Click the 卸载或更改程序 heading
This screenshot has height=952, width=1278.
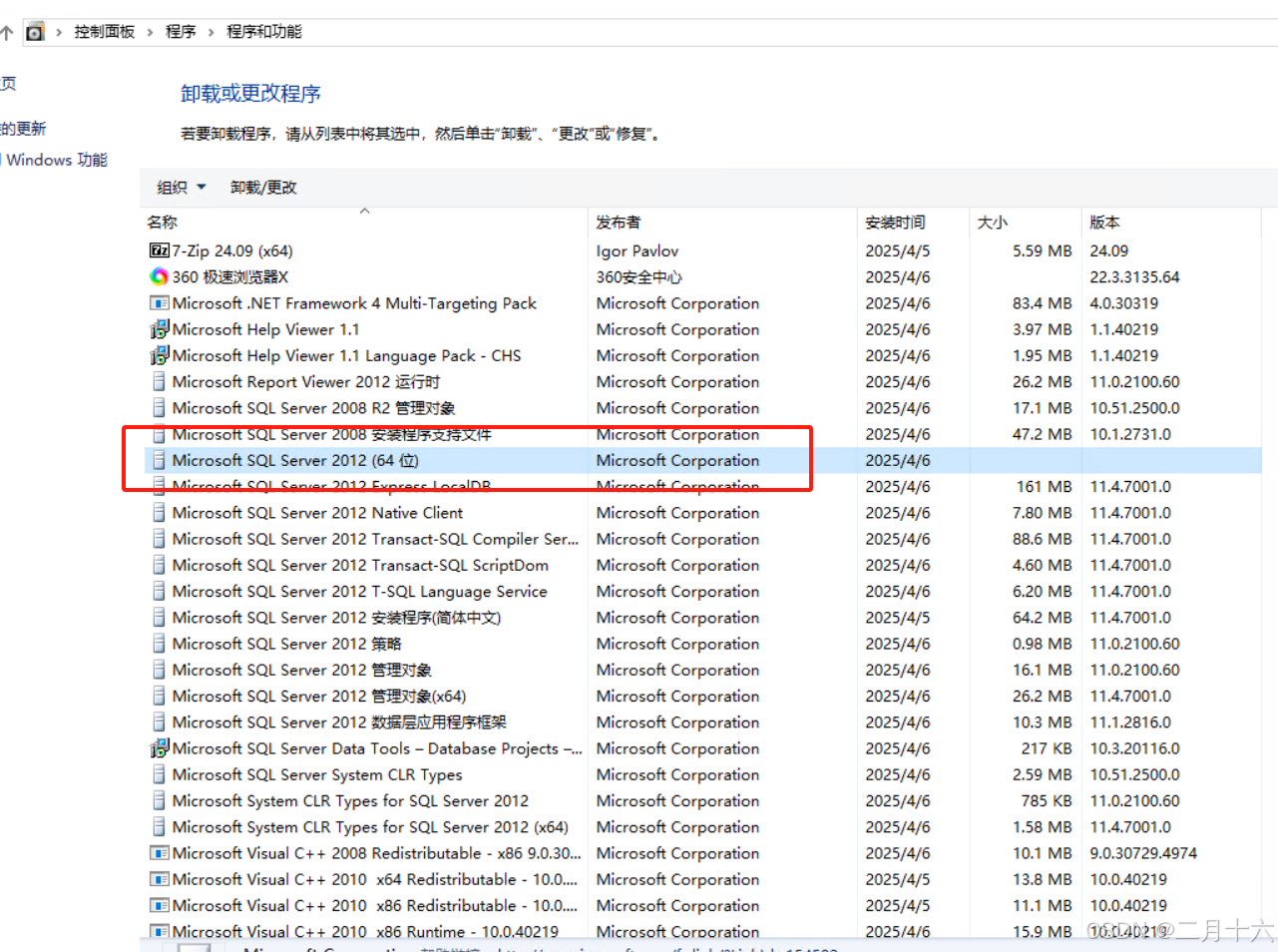pyautogui.click(x=250, y=94)
